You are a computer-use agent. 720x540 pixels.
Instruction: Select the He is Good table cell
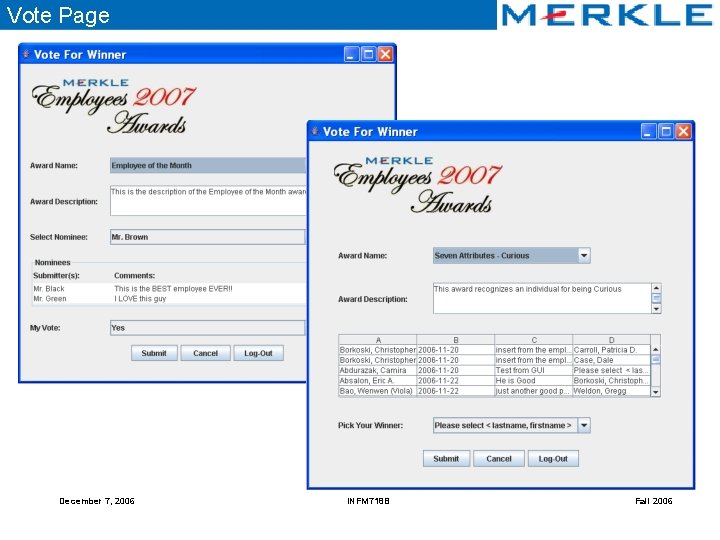tap(534, 381)
